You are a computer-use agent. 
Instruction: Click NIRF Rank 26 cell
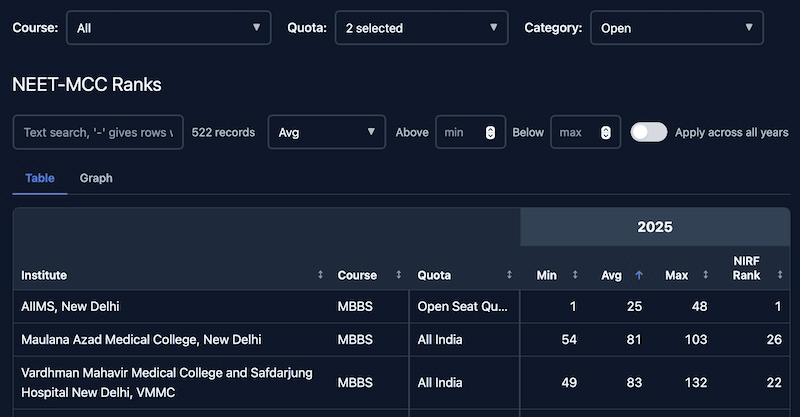pos(774,339)
